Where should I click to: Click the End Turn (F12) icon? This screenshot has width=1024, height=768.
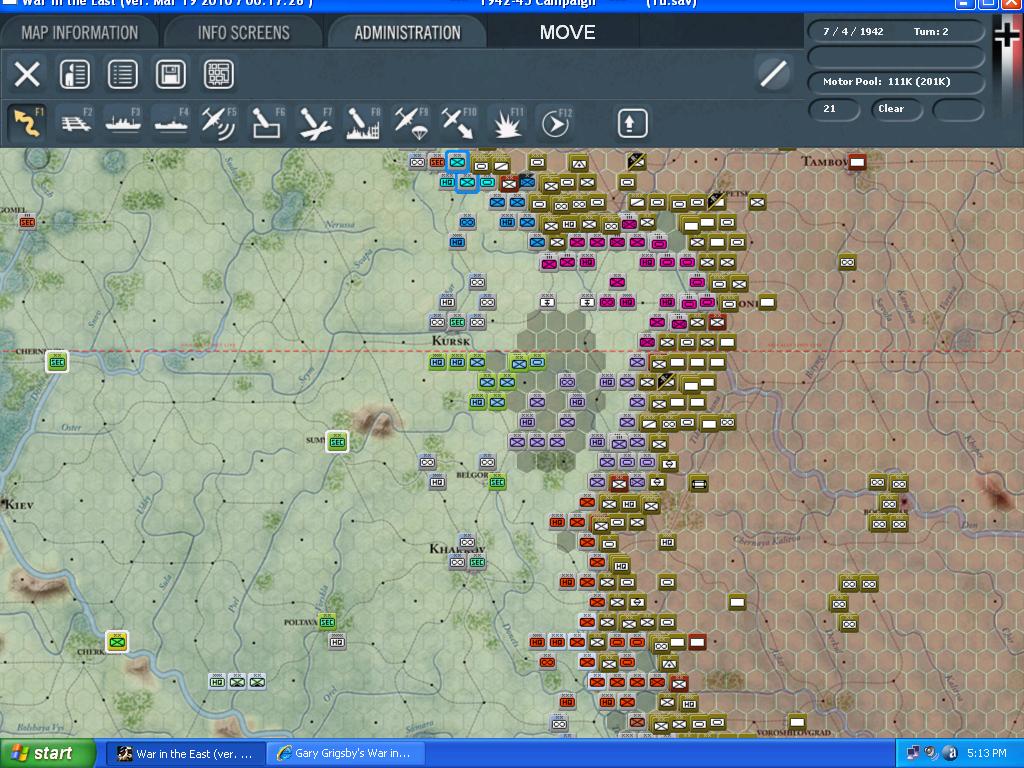(554, 123)
